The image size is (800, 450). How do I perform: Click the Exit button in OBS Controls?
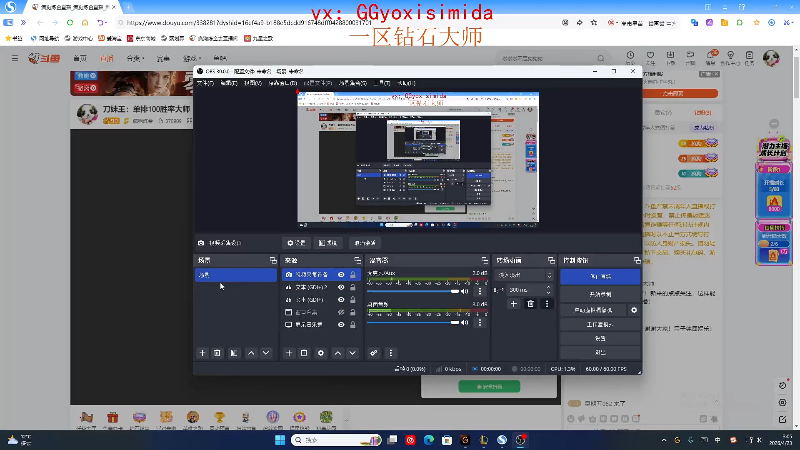(600, 352)
